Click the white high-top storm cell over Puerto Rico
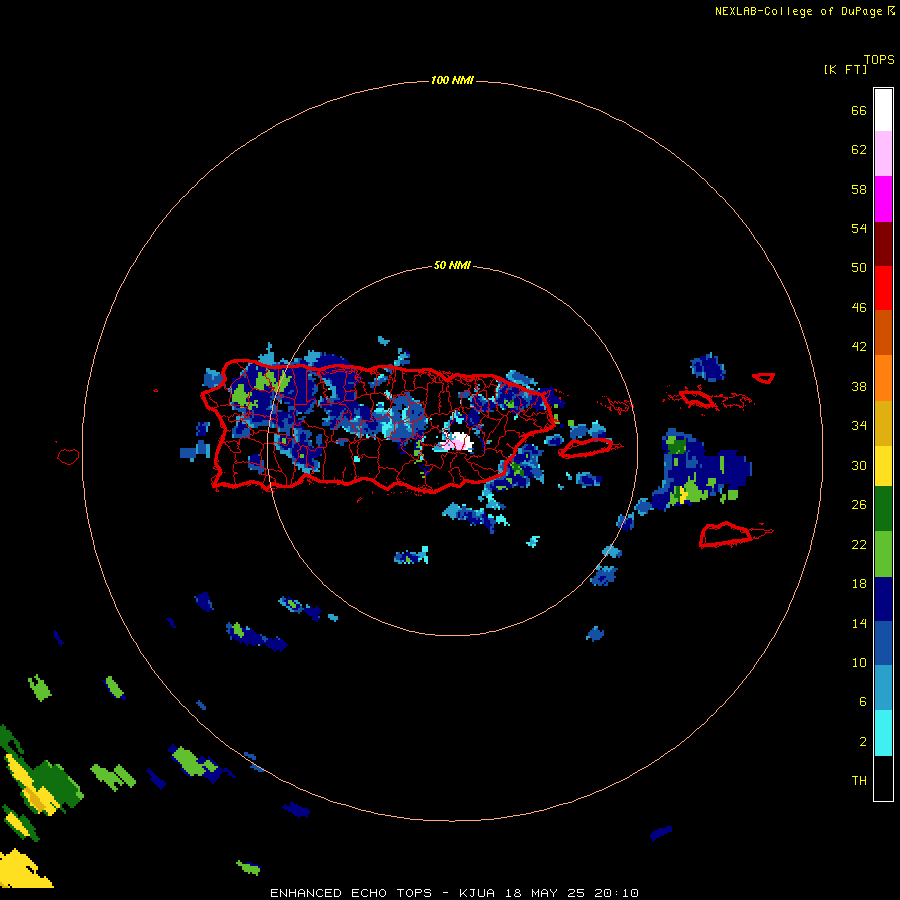 459,443
